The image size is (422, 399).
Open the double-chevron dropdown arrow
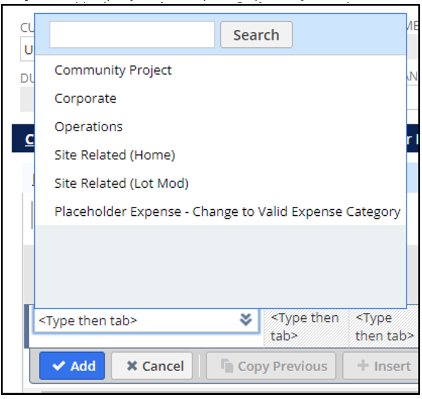click(246, 320)
